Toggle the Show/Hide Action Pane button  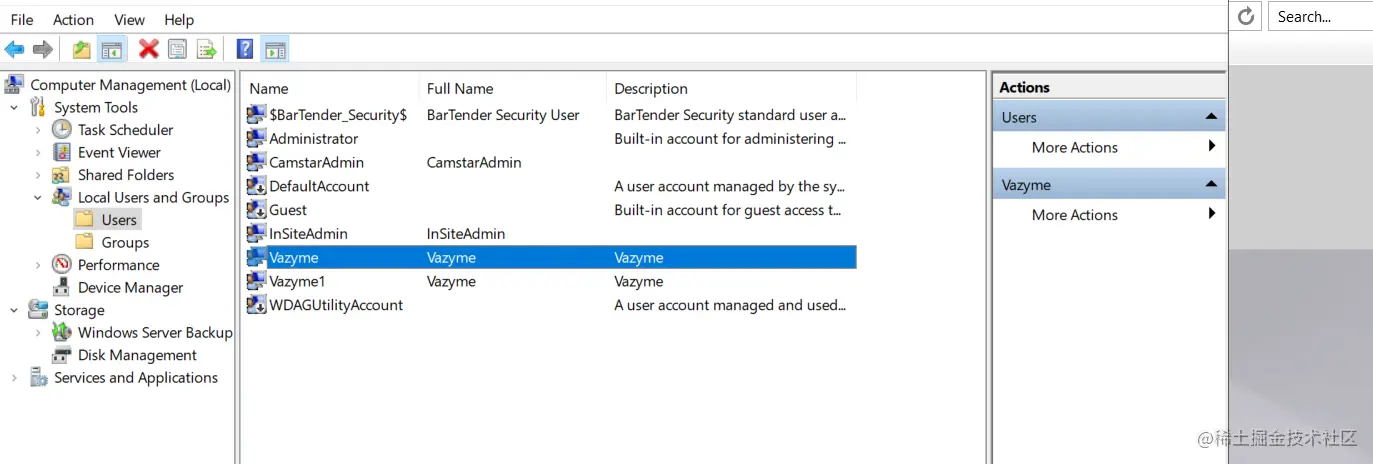(274, 49)
